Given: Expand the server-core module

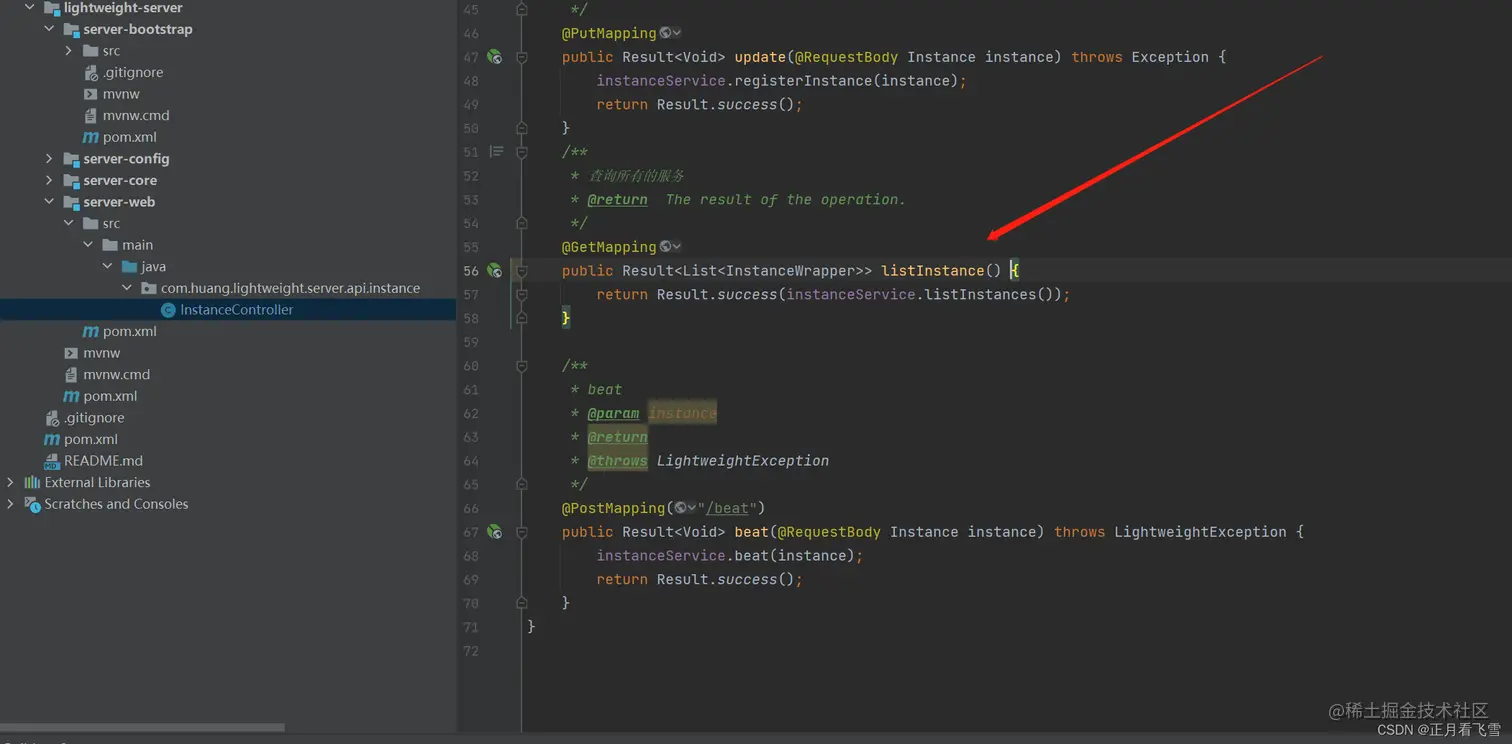Looking at the screenshot, I should (x=49, y=180).
